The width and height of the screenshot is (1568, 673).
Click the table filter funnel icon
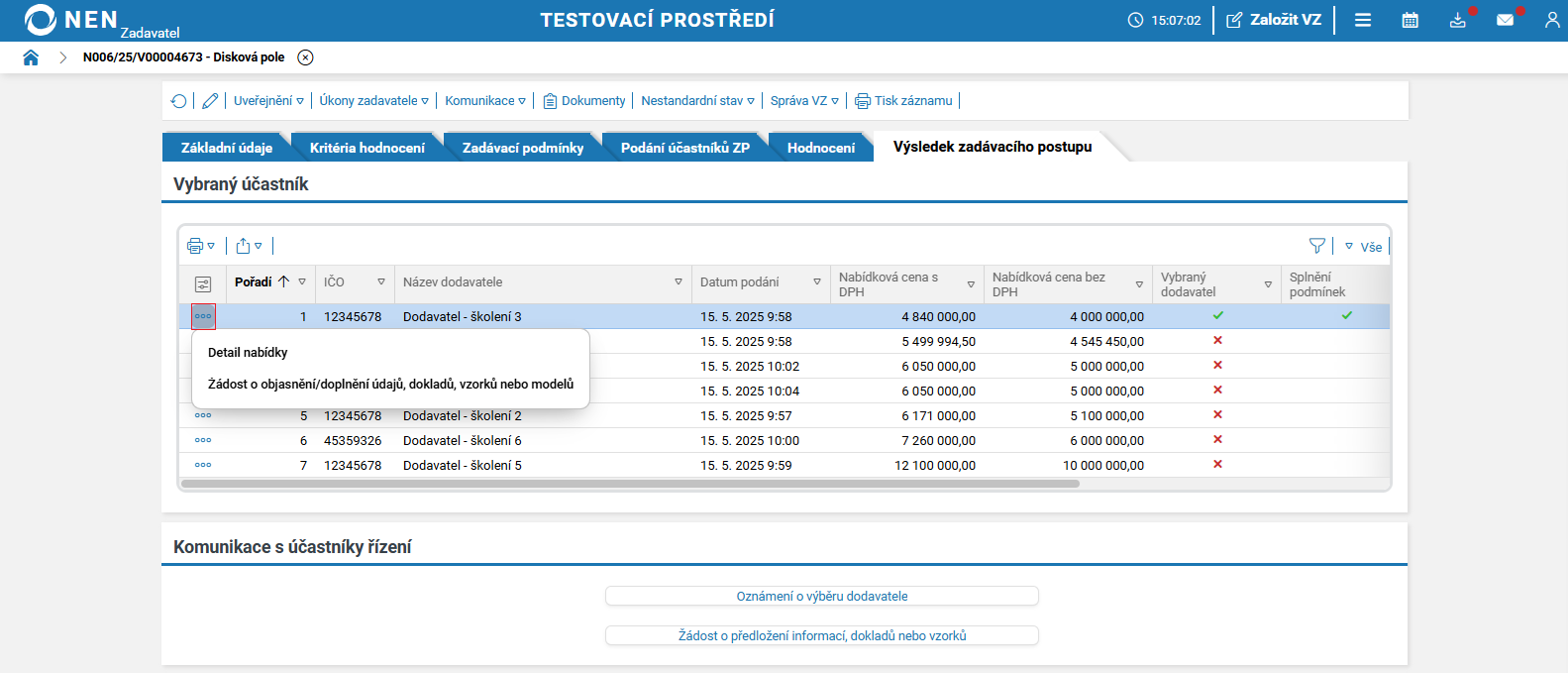click(1316, 246)
